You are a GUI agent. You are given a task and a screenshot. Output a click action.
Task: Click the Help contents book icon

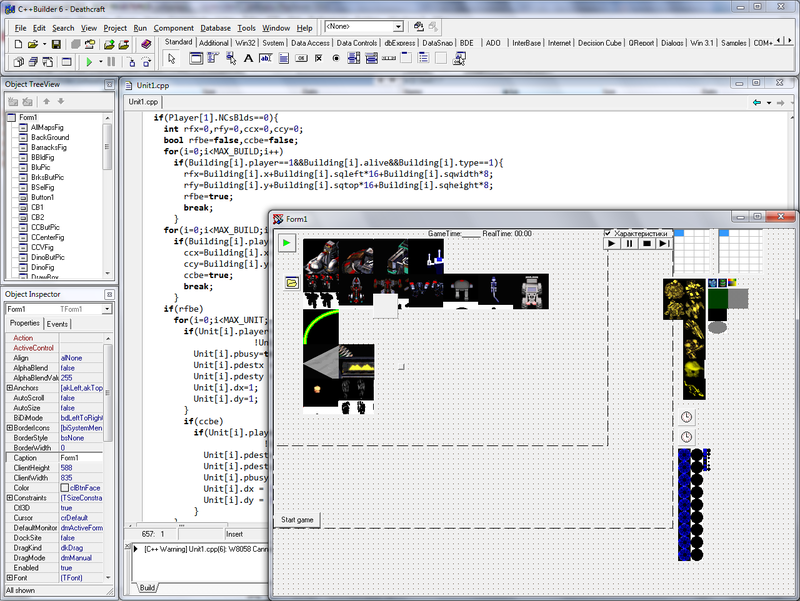click(146, 44)
